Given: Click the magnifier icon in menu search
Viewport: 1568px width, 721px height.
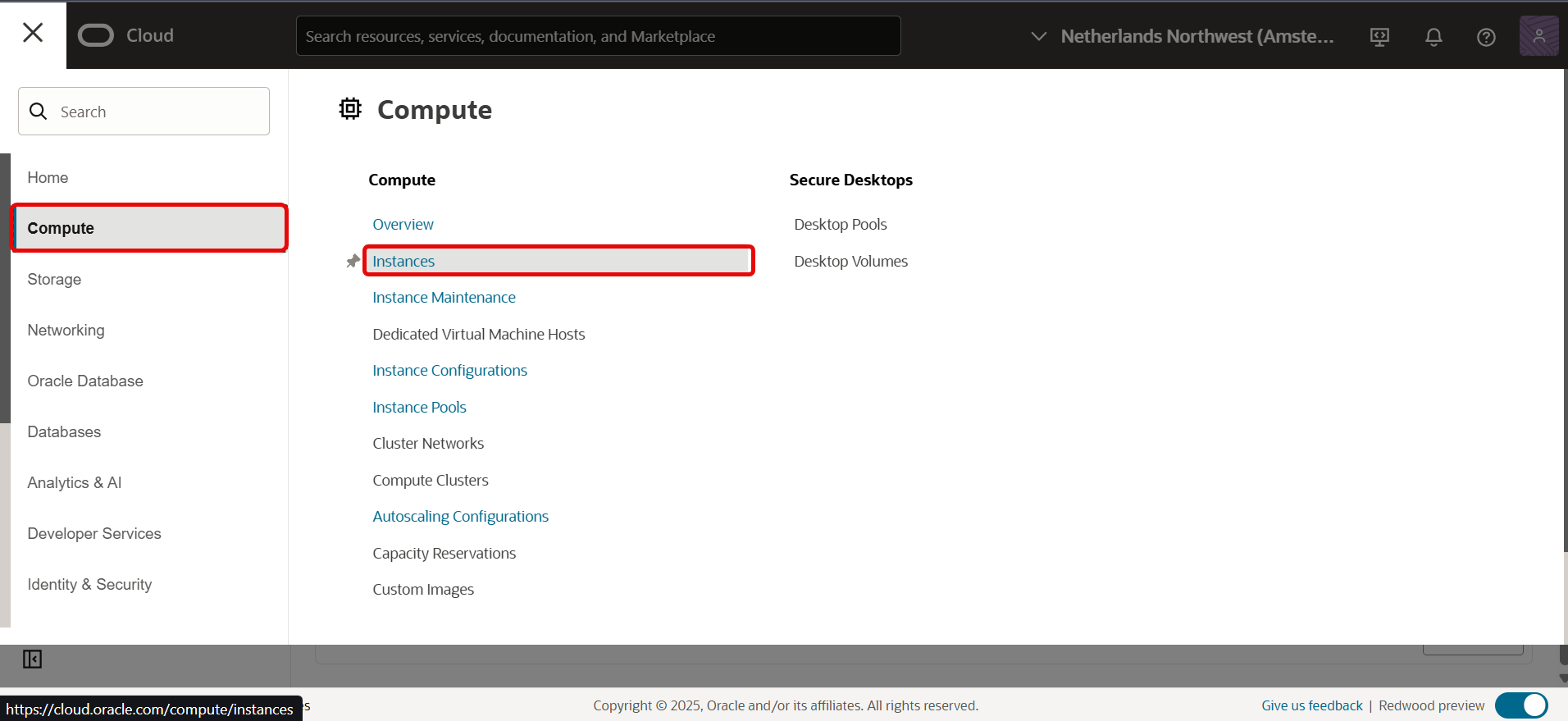Looking at the screenshot, I should pyautogui.click(x=39, y=112).
